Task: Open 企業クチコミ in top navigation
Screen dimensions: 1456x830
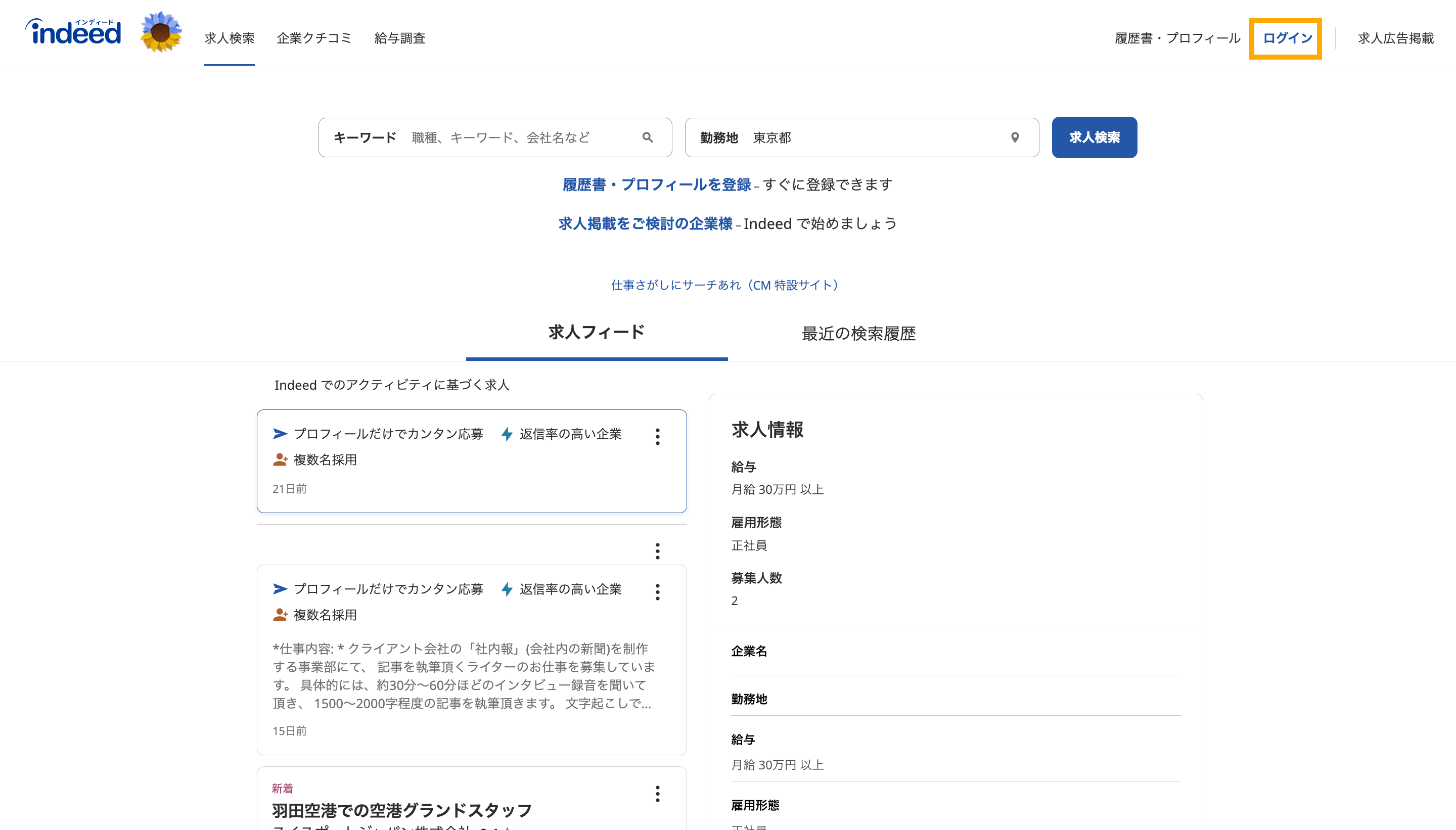Action: (314, 38)
